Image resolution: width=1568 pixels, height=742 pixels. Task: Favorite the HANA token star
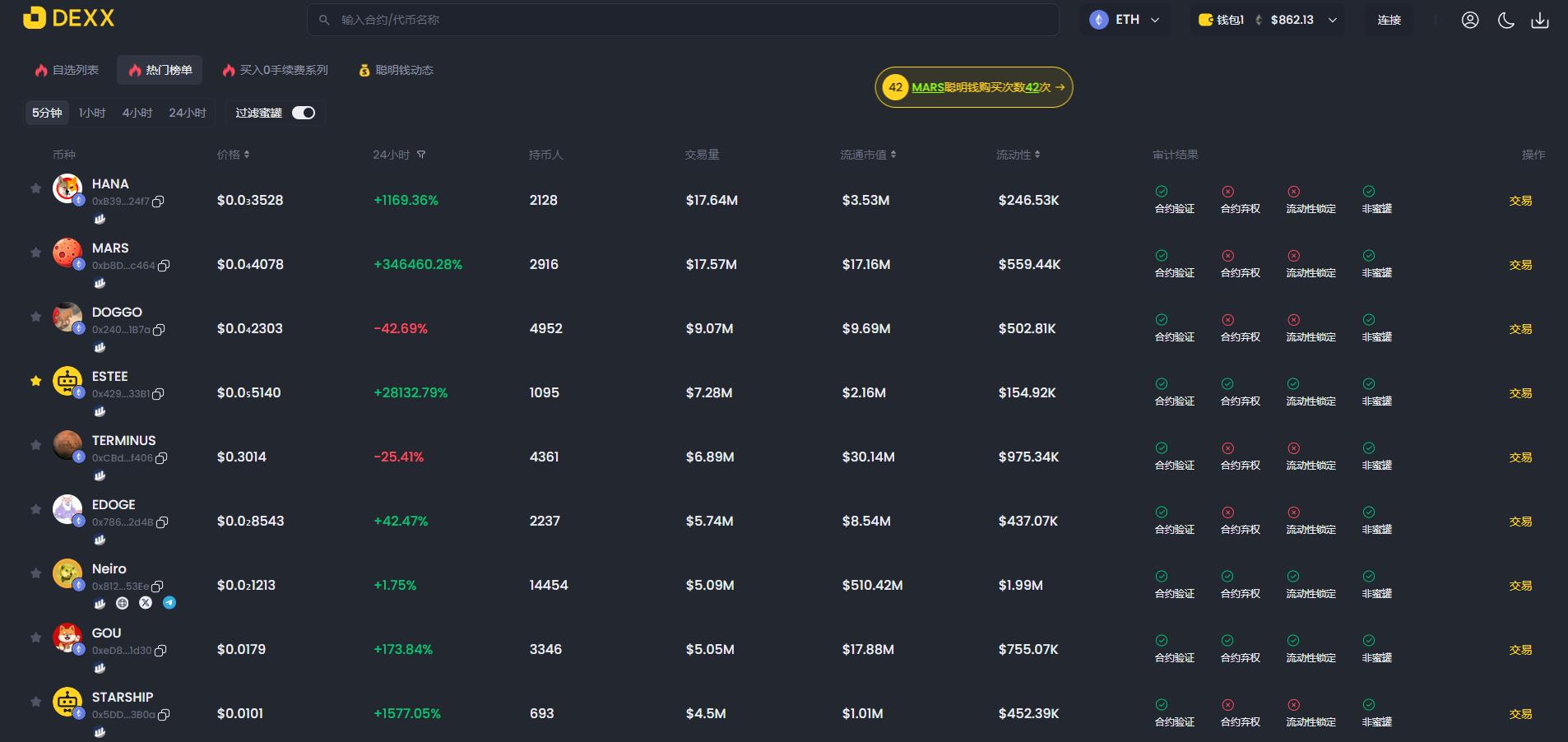[35, 188]
